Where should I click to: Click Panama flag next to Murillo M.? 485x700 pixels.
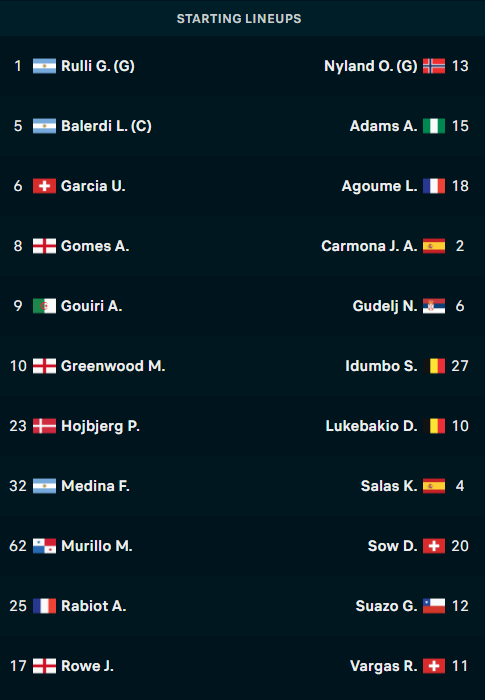[44, 546]
